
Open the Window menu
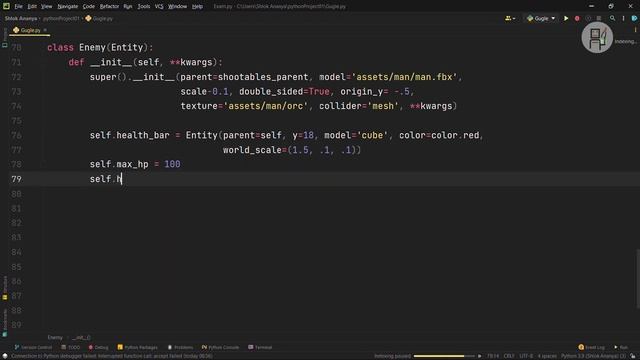click(178, 7)
